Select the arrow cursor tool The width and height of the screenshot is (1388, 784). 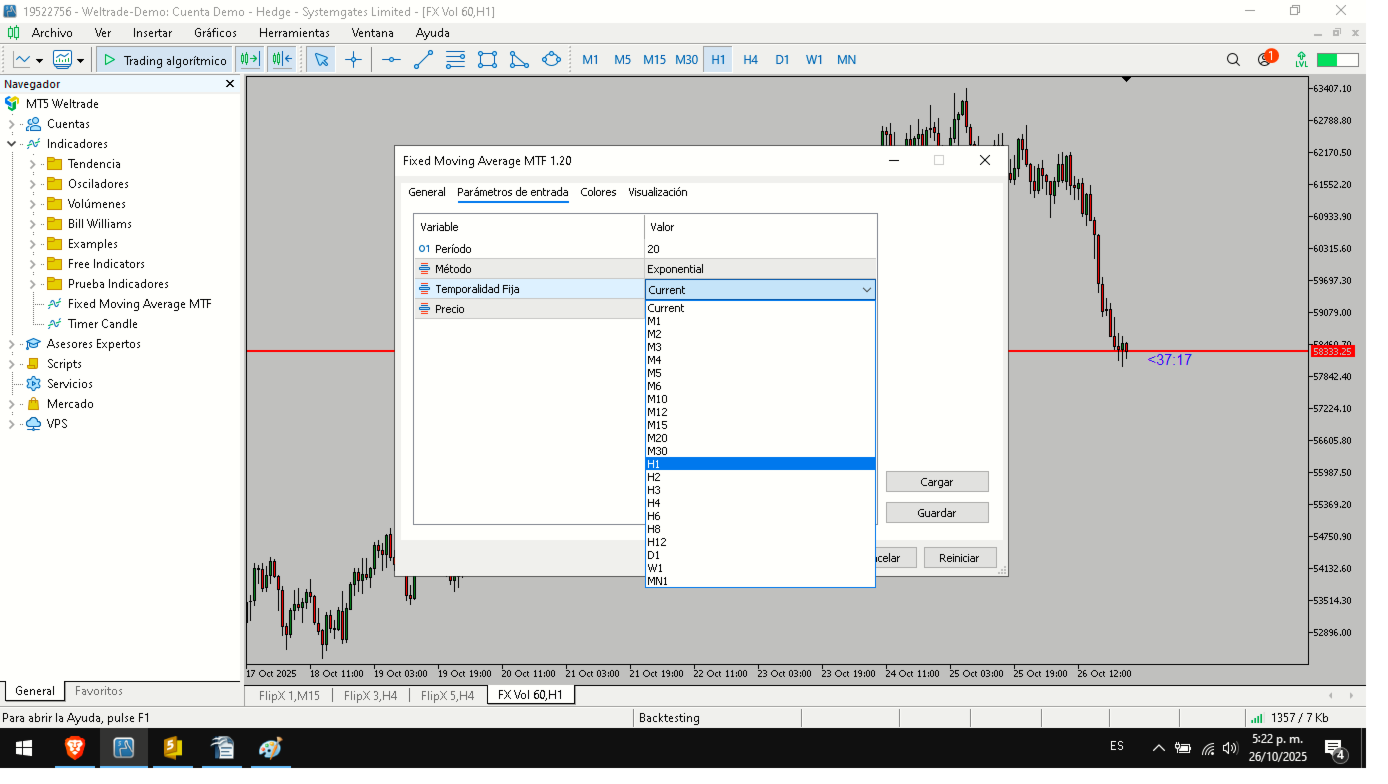(321, 60)
